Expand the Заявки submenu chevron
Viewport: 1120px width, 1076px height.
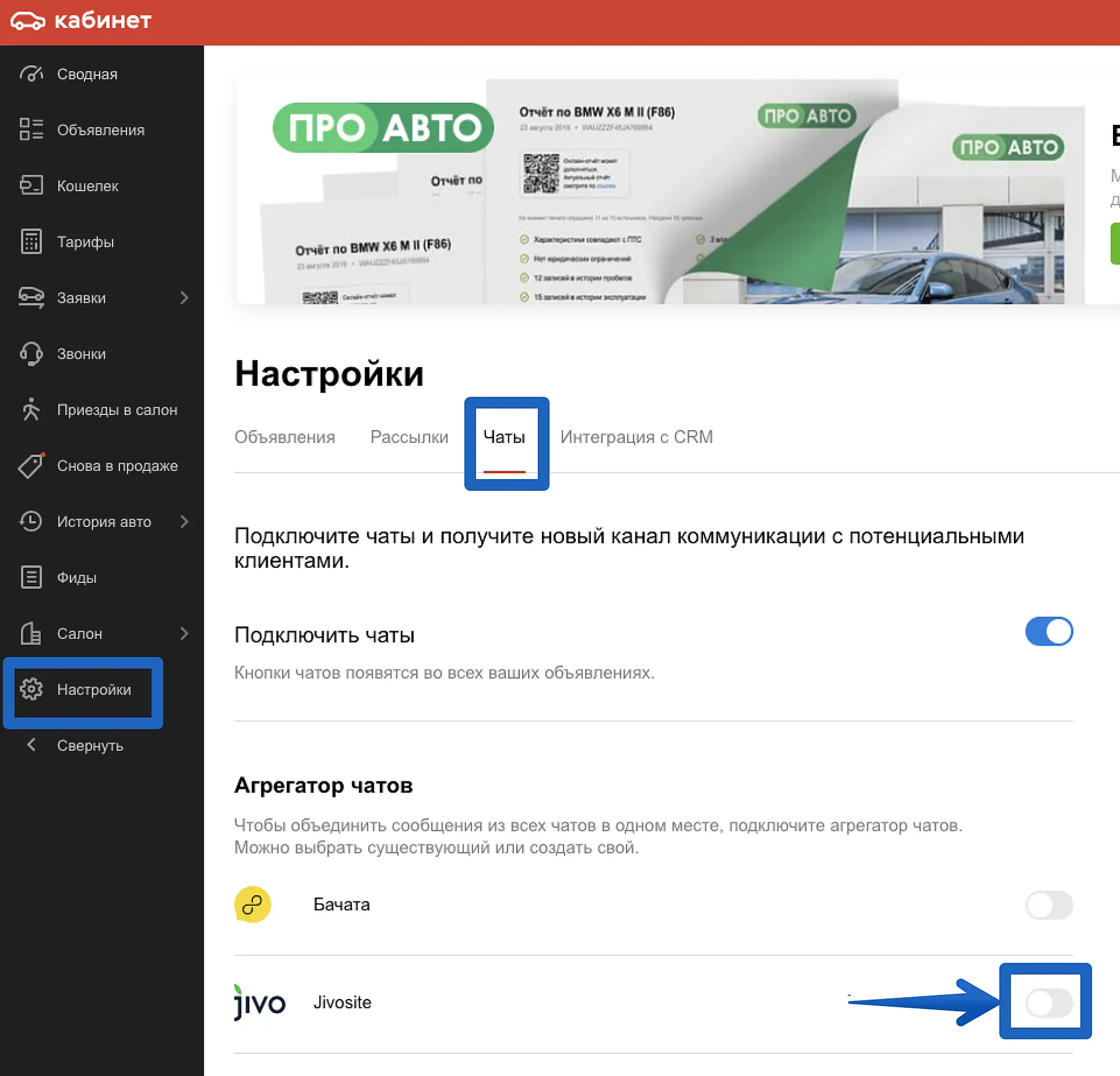(x=184, y=298)
